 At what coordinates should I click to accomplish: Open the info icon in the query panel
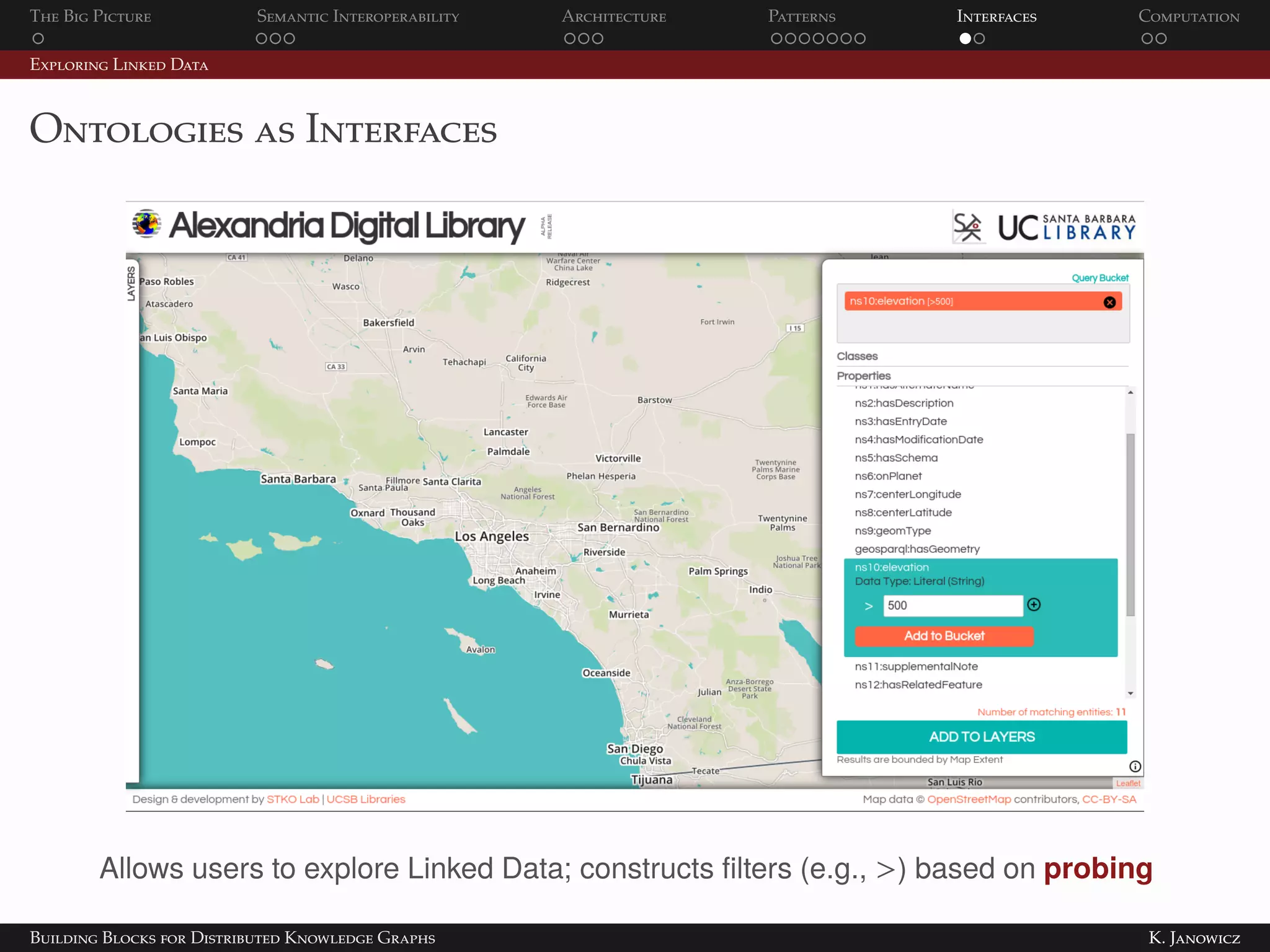1135,767
